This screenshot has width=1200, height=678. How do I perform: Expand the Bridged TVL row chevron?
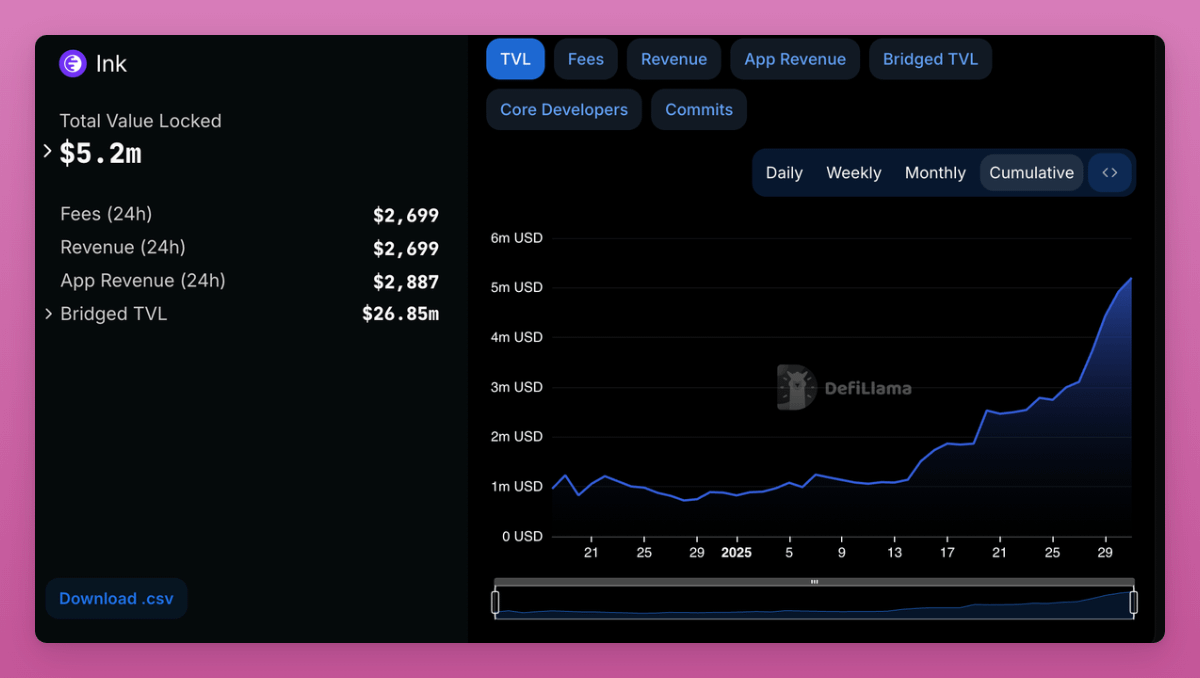pos(48,314)
